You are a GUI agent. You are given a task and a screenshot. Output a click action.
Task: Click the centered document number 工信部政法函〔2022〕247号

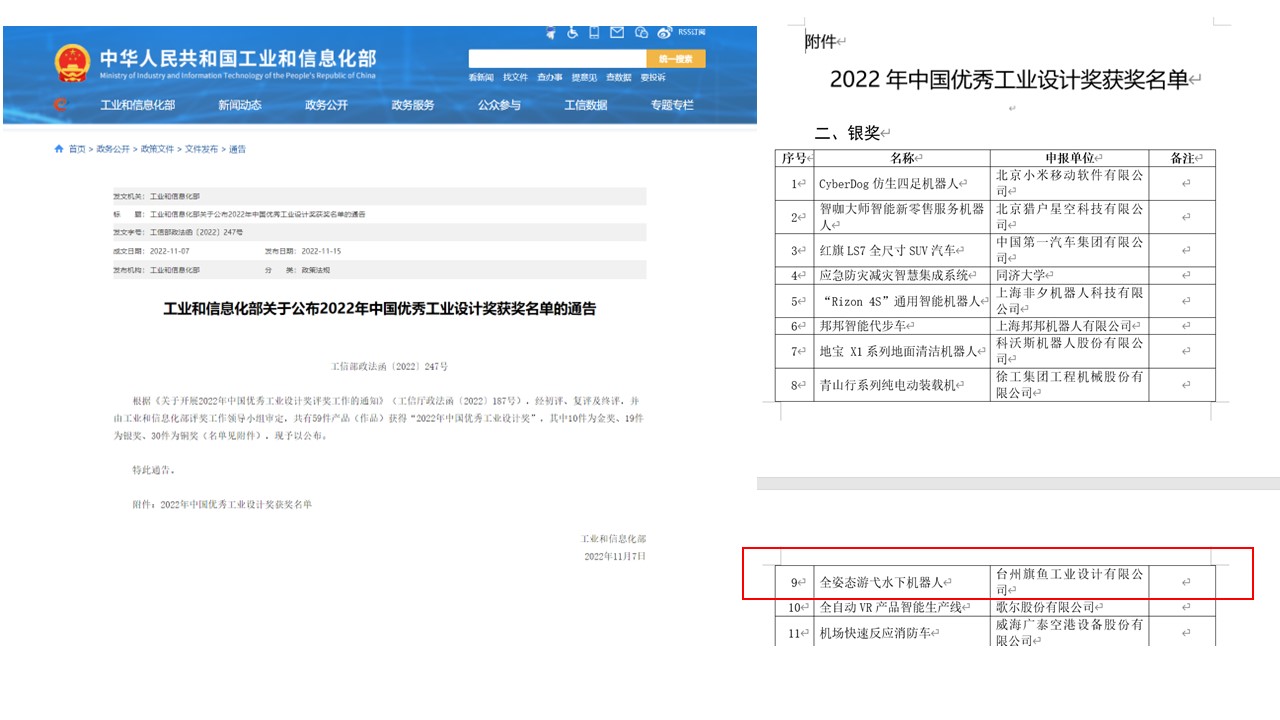pyautogui.click(x=389, y=367)
